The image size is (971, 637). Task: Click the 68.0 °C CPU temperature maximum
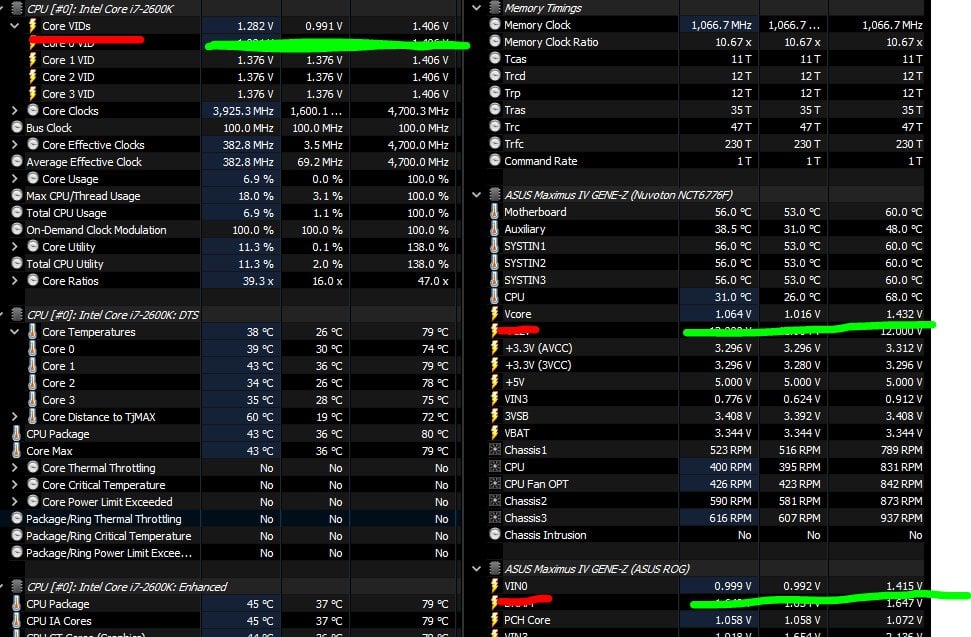coord(904,297)
